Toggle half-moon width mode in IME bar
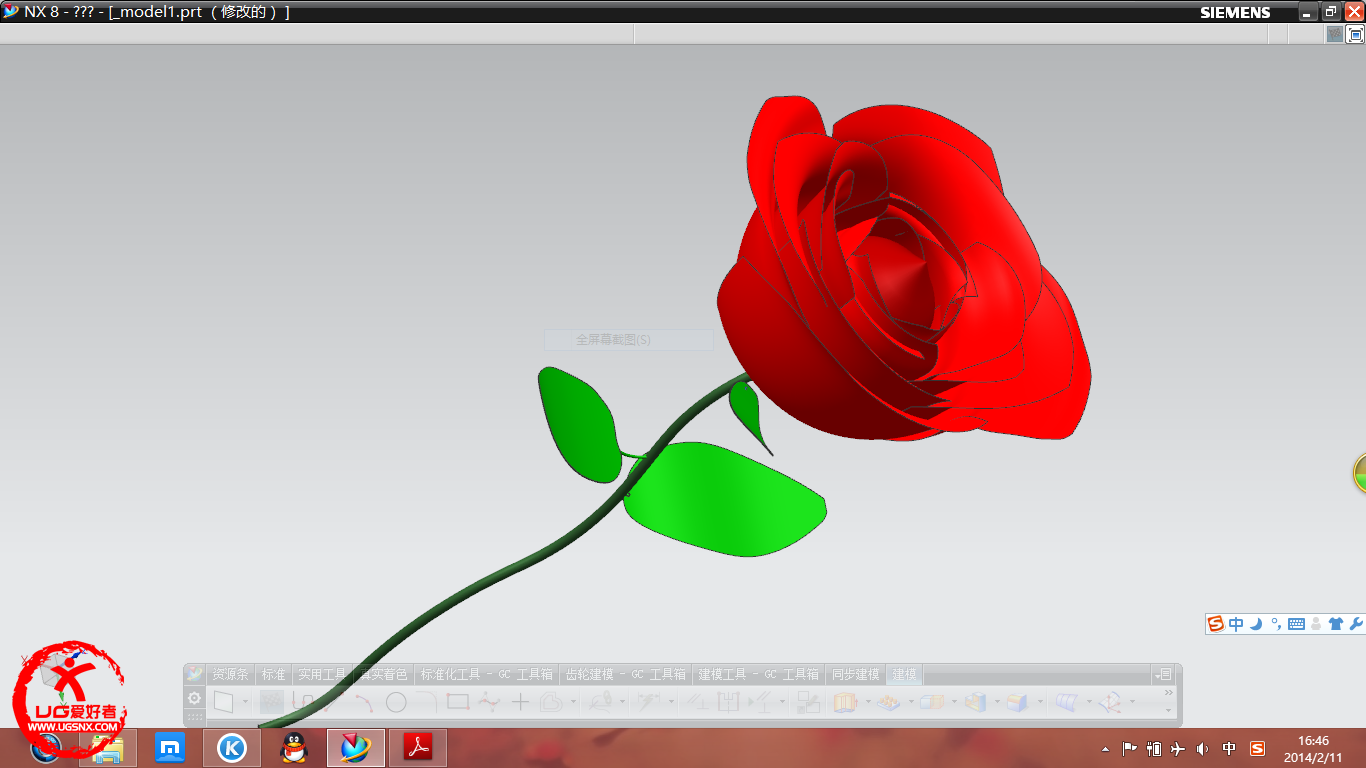Viewport: 1366px width, 768px height. pyautogui.click(x=1256, y=624)
